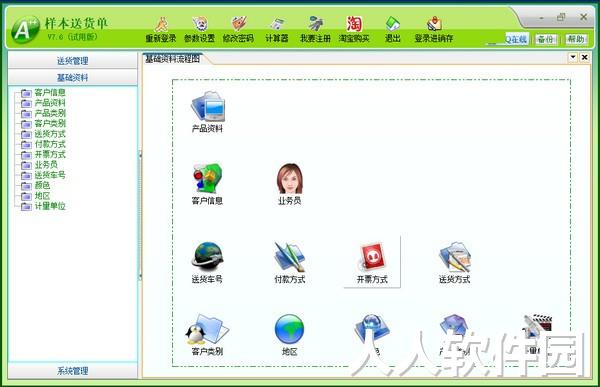Expand the 送货管理 sidebar section

pyautogui.click(x=73, y=60)
